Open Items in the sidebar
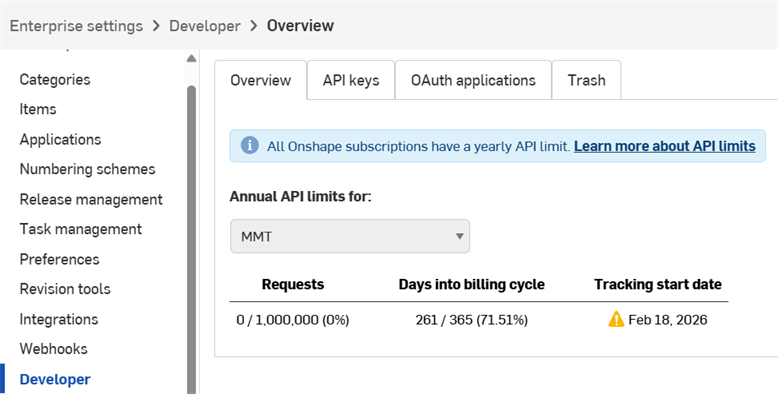 tap(38, 109)
